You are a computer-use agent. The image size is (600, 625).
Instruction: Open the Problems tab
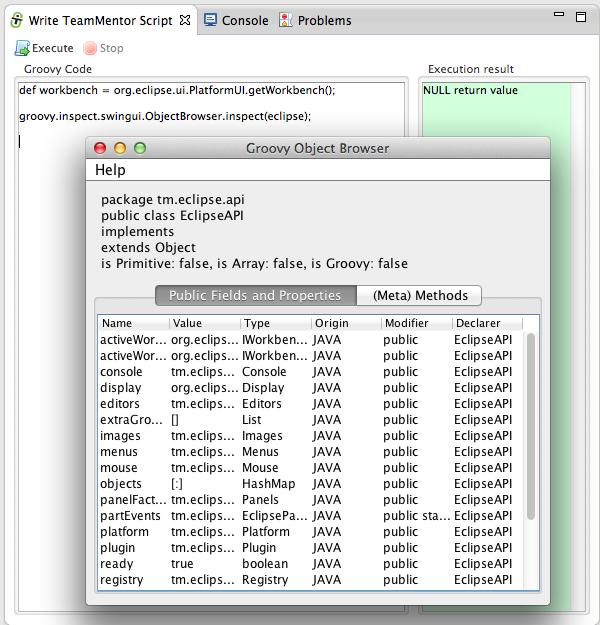coord(315,20)
